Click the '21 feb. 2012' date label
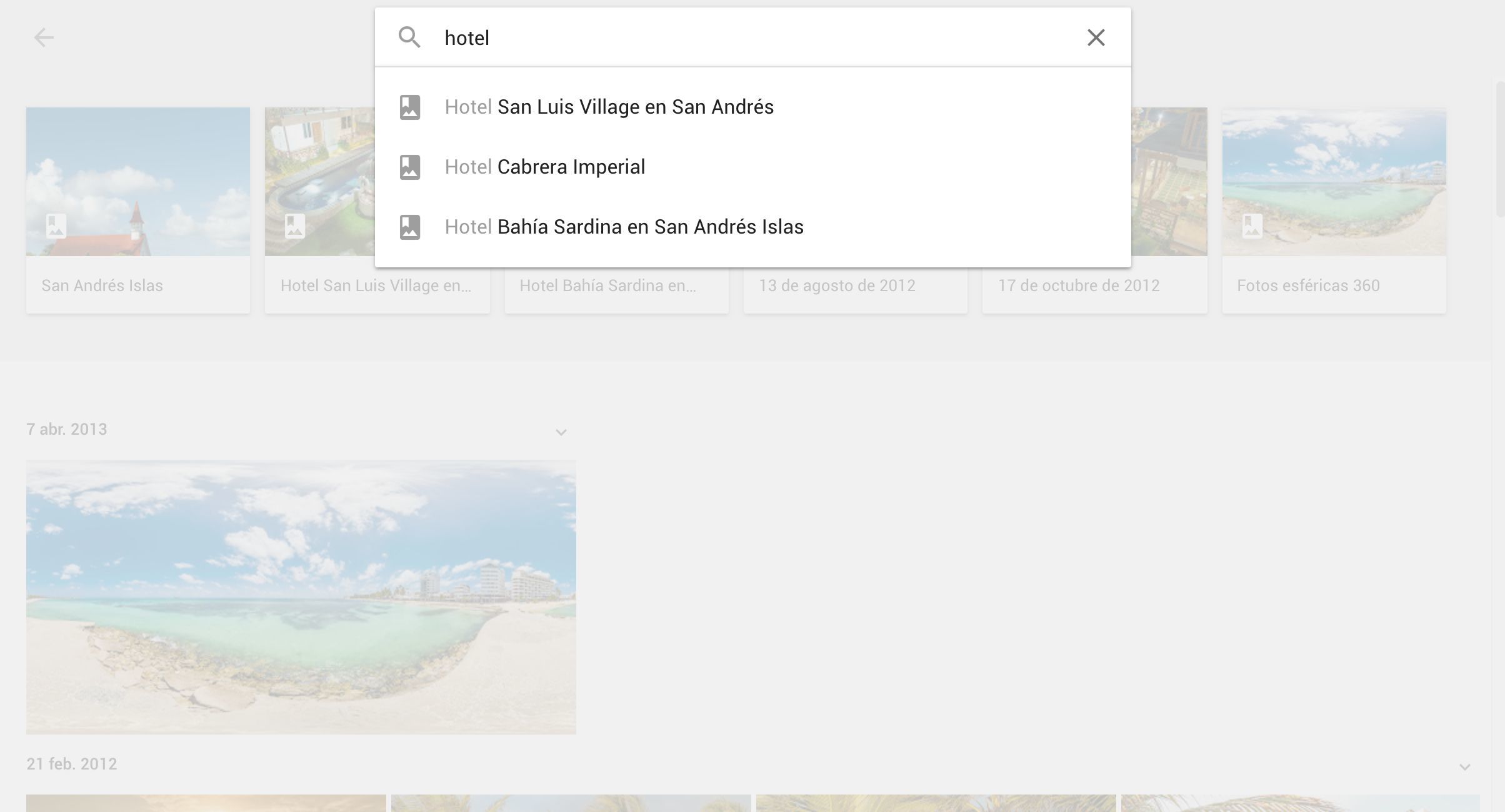This screenshot has width=1505, height=812. point(72,764)
